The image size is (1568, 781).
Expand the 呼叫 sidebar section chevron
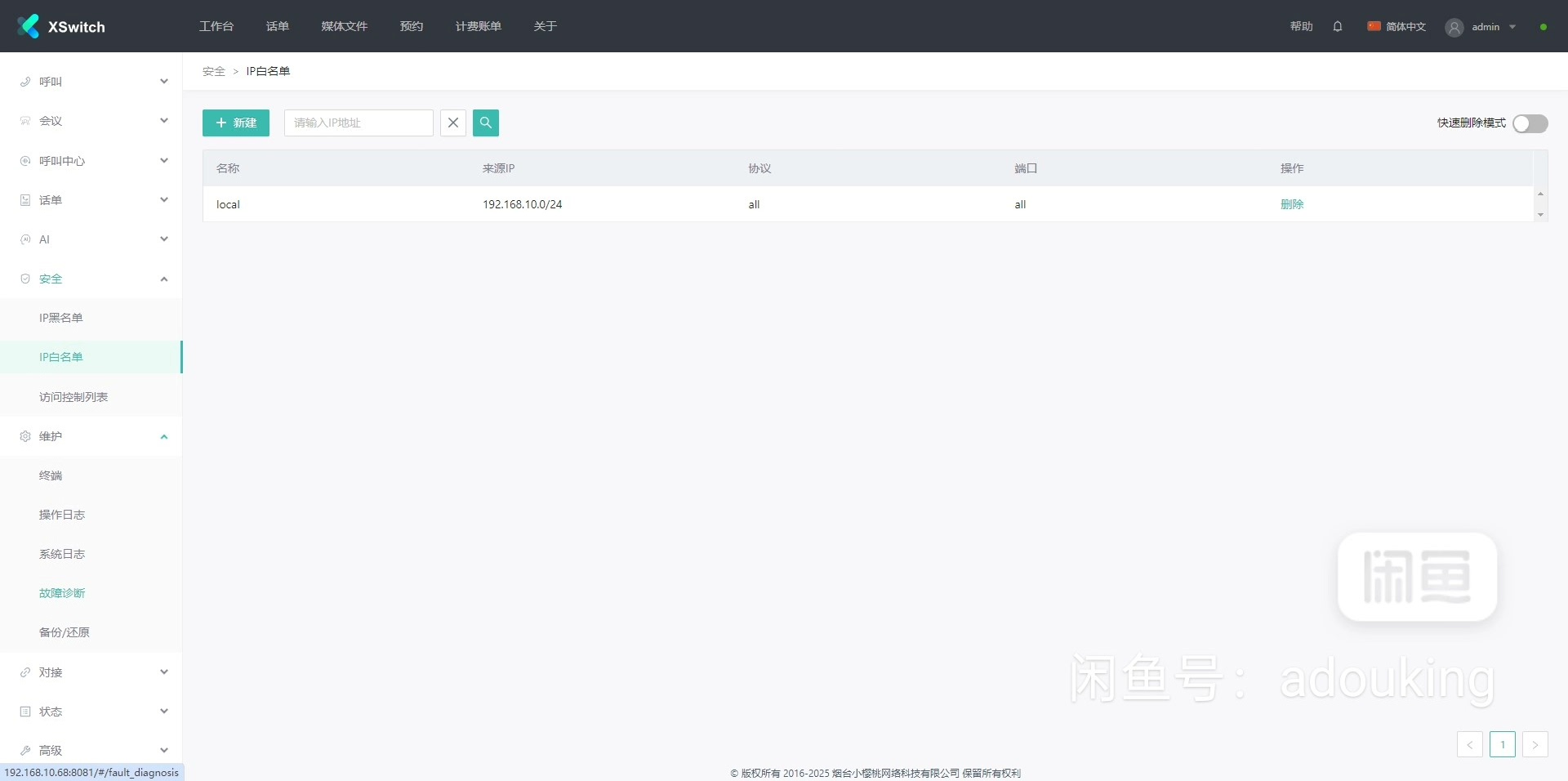[164, 82]
